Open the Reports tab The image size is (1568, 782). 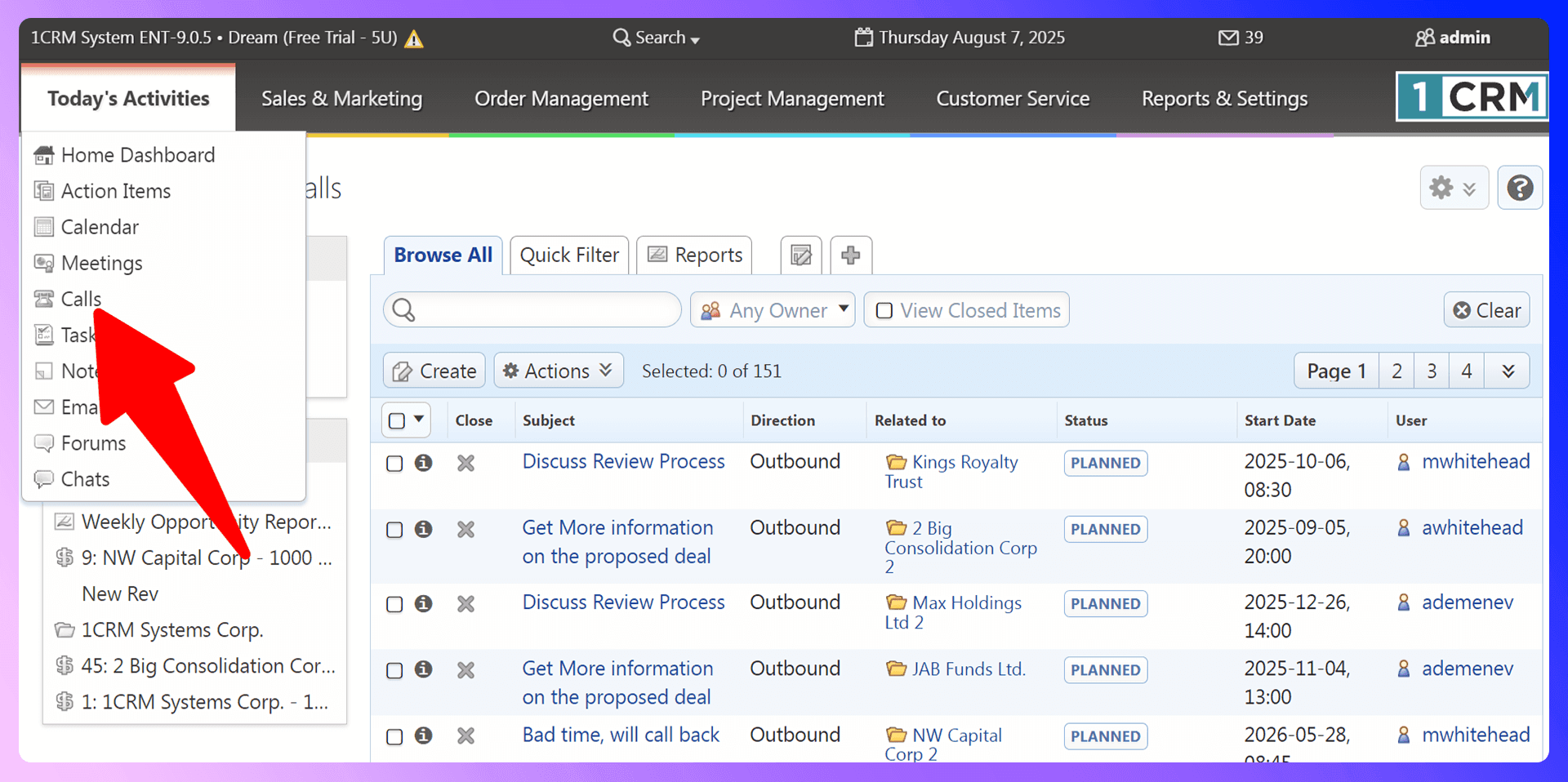point(695,255)
